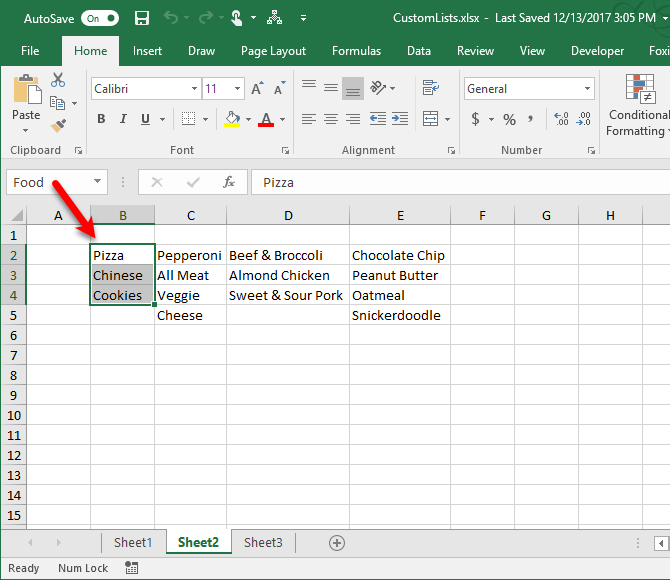This screenshot has width=670, height=580.
Task: Open the font name Calibri dropdown
Action: (192, 89)
